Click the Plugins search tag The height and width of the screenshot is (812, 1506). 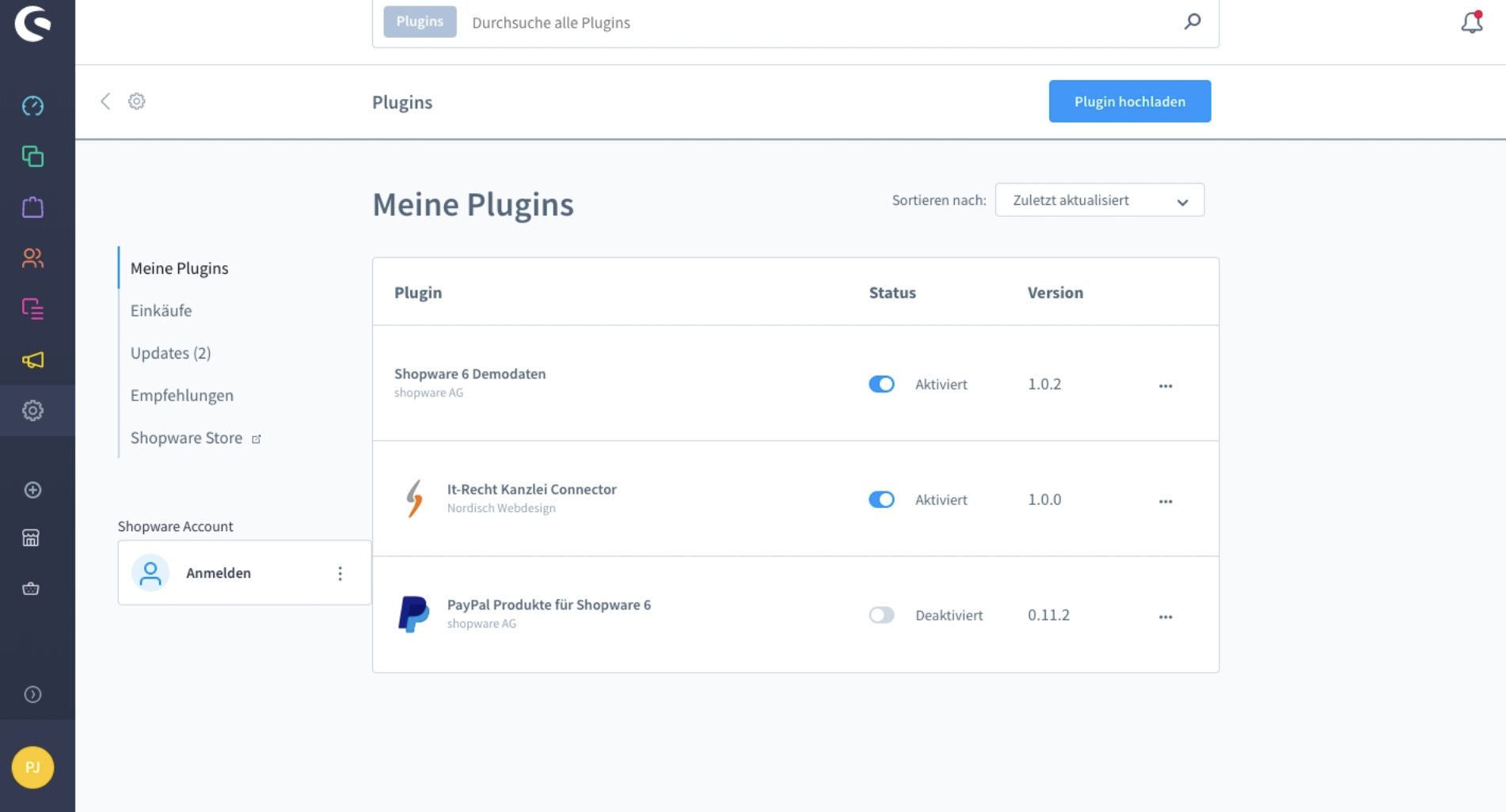(420, 21)
